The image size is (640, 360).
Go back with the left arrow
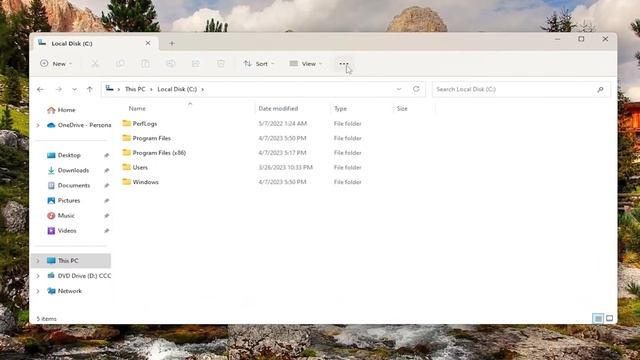click(40, 89)
